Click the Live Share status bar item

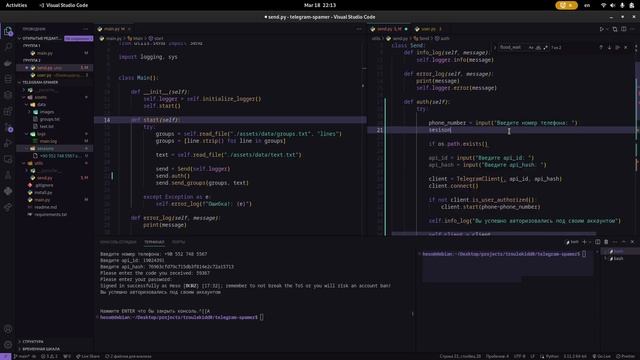point(88,356)
